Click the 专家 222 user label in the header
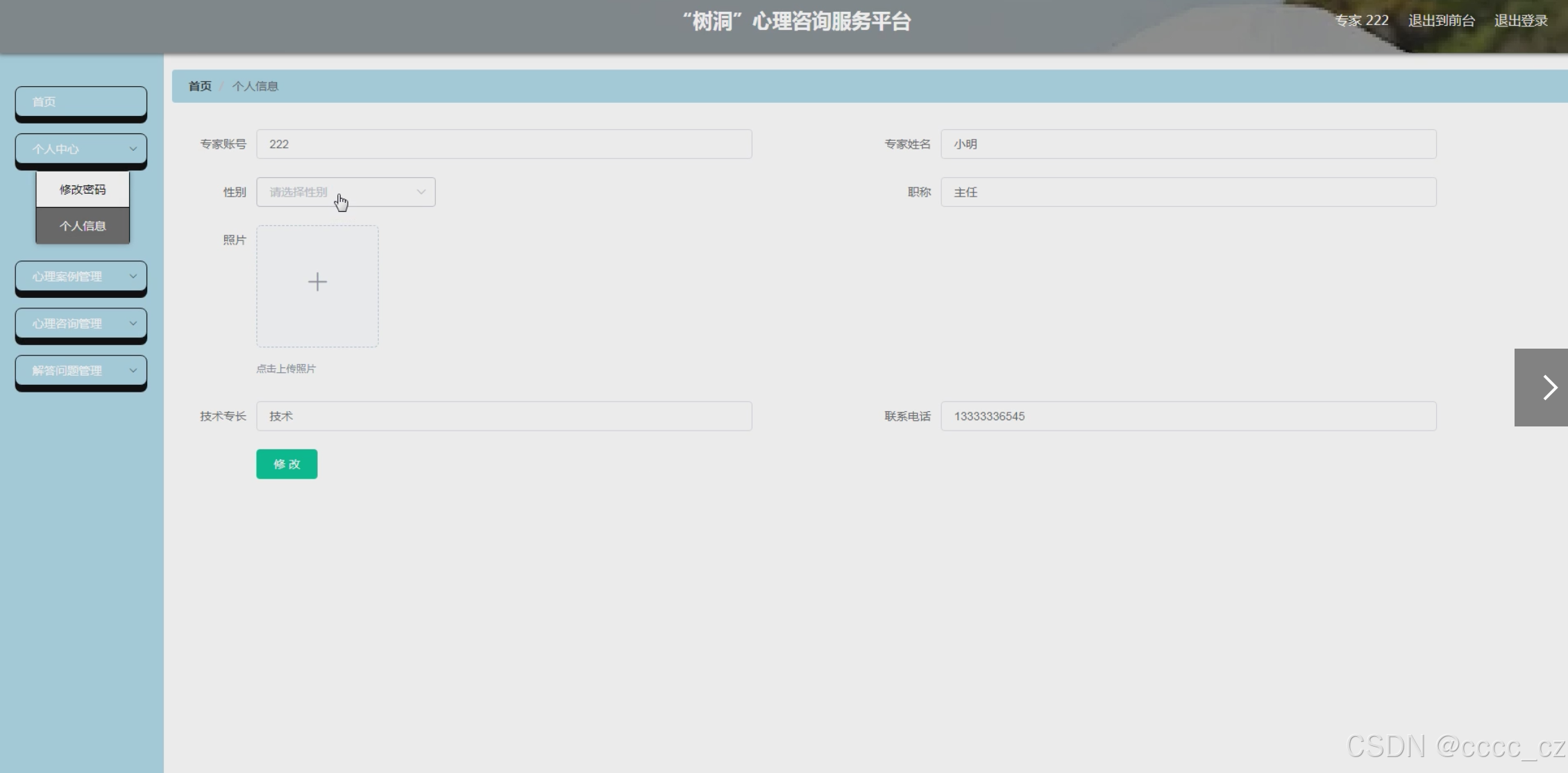 pyautogui.click(x=1361, y=21)
